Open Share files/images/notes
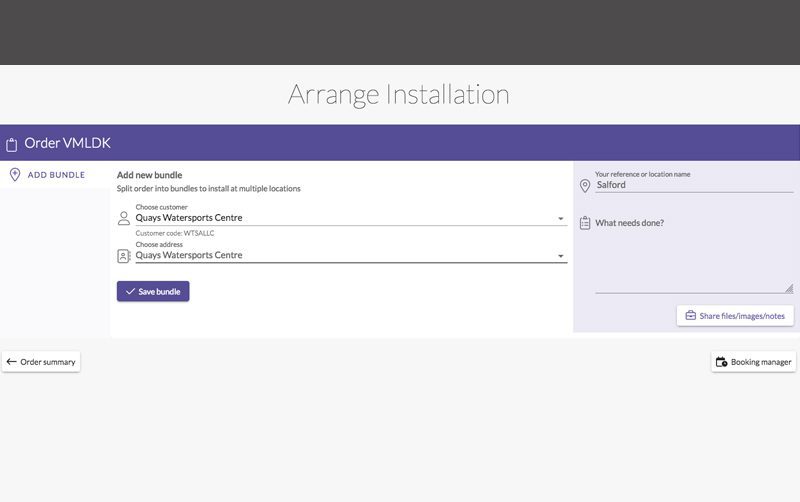The image size is (800, 502). click(735, 316)
